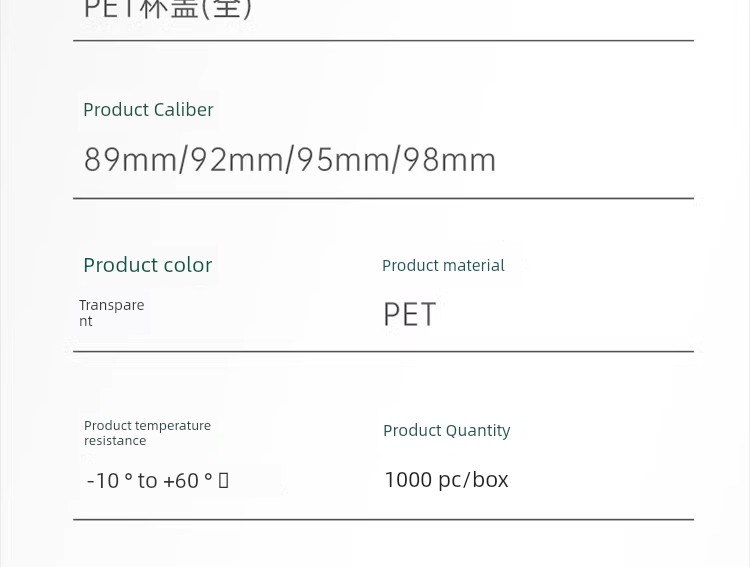Click the Product Caliber heading
This screenshot has width=750, height=567.
point(148,110)
